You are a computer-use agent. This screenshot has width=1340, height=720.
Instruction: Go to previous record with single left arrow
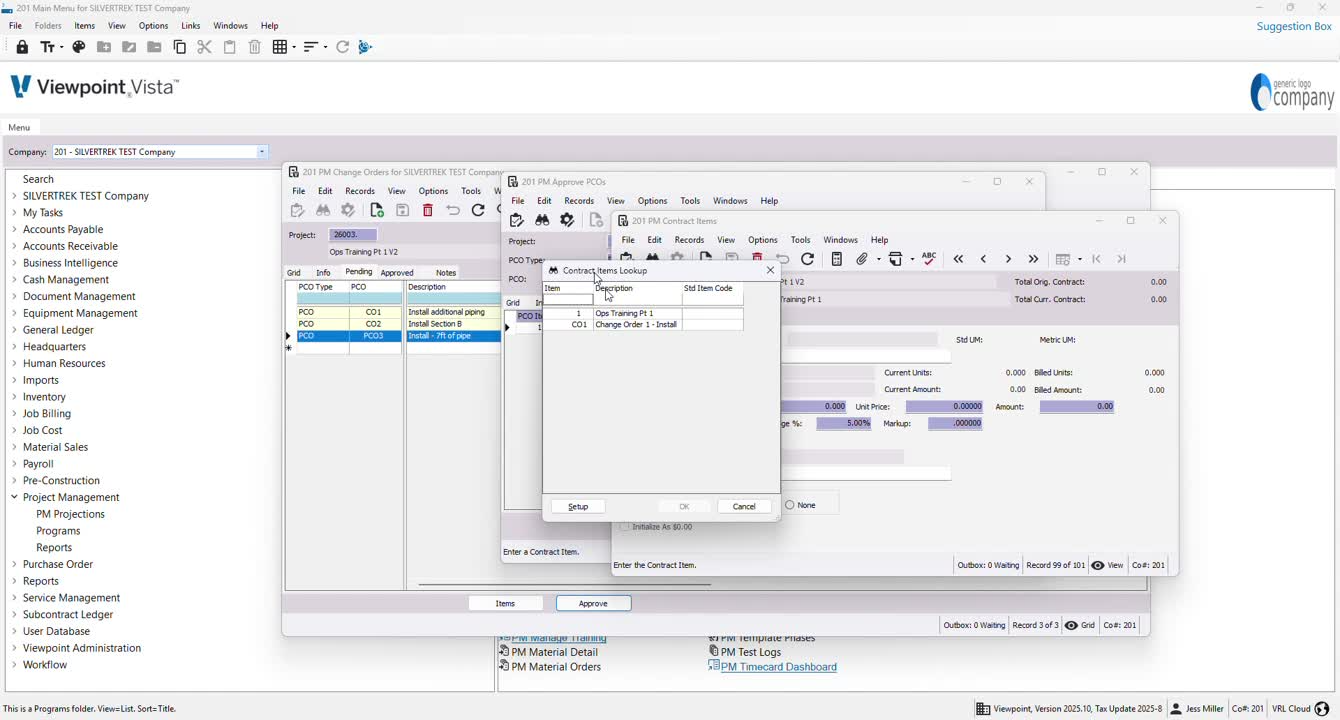click(x=983, y=259)
